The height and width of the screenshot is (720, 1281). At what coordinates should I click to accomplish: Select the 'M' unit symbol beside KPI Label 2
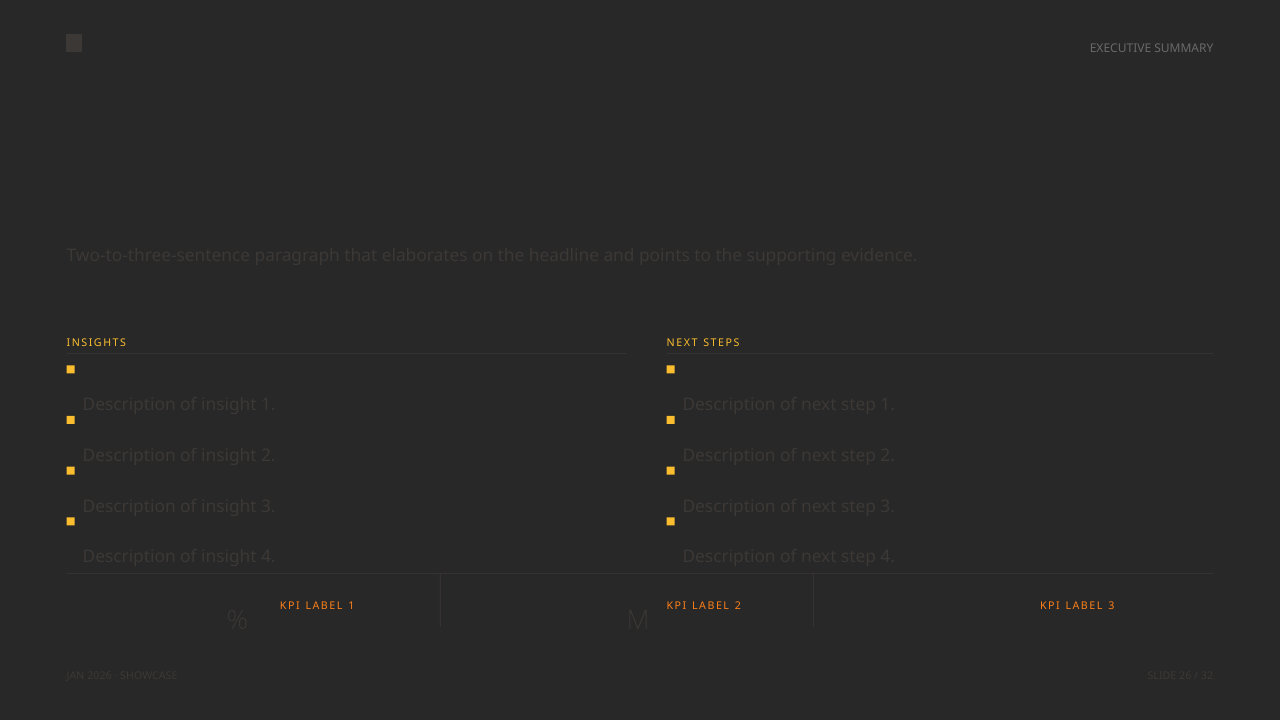pos(638,620)
